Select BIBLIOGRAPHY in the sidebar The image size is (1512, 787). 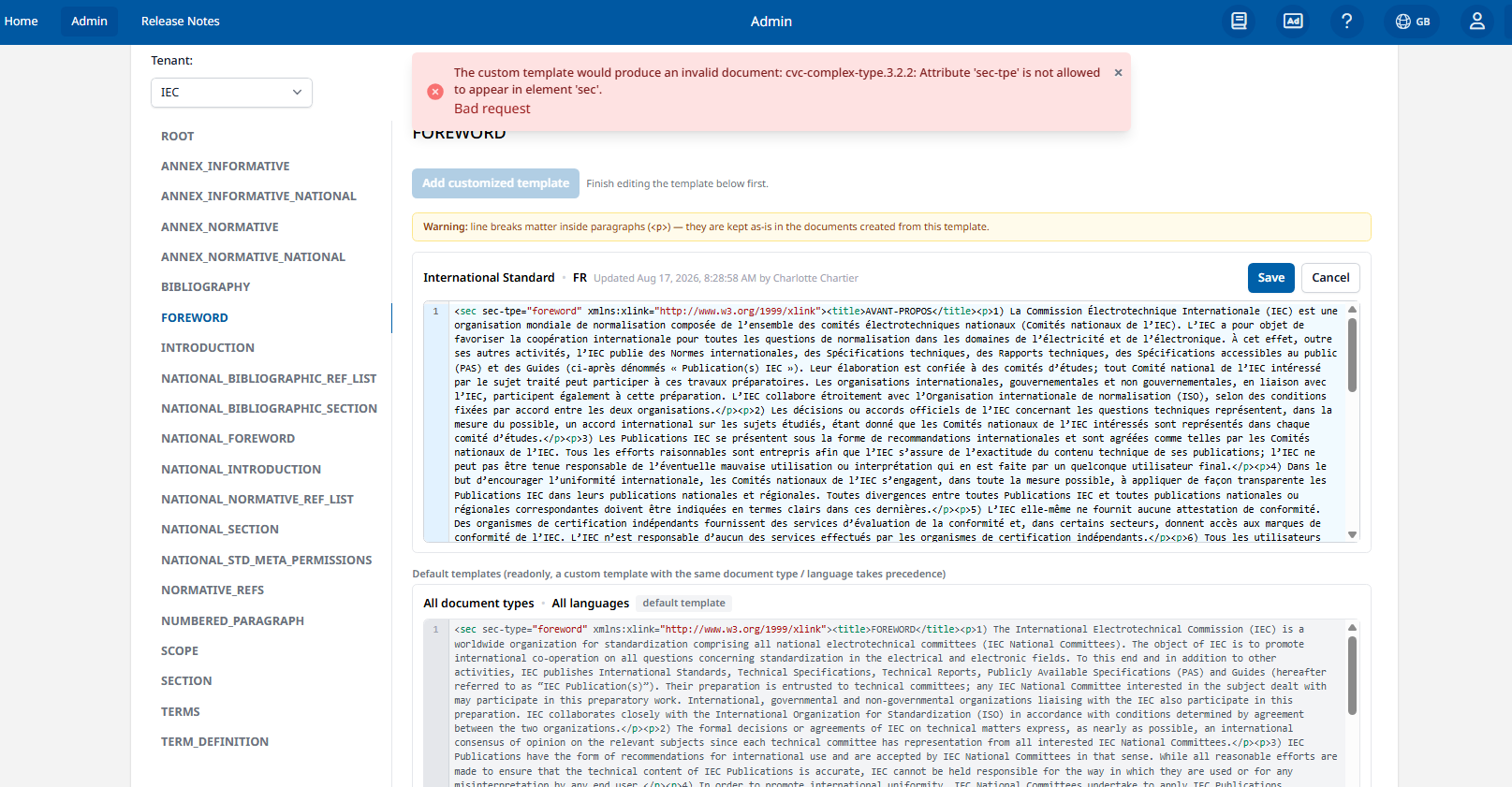206,287
